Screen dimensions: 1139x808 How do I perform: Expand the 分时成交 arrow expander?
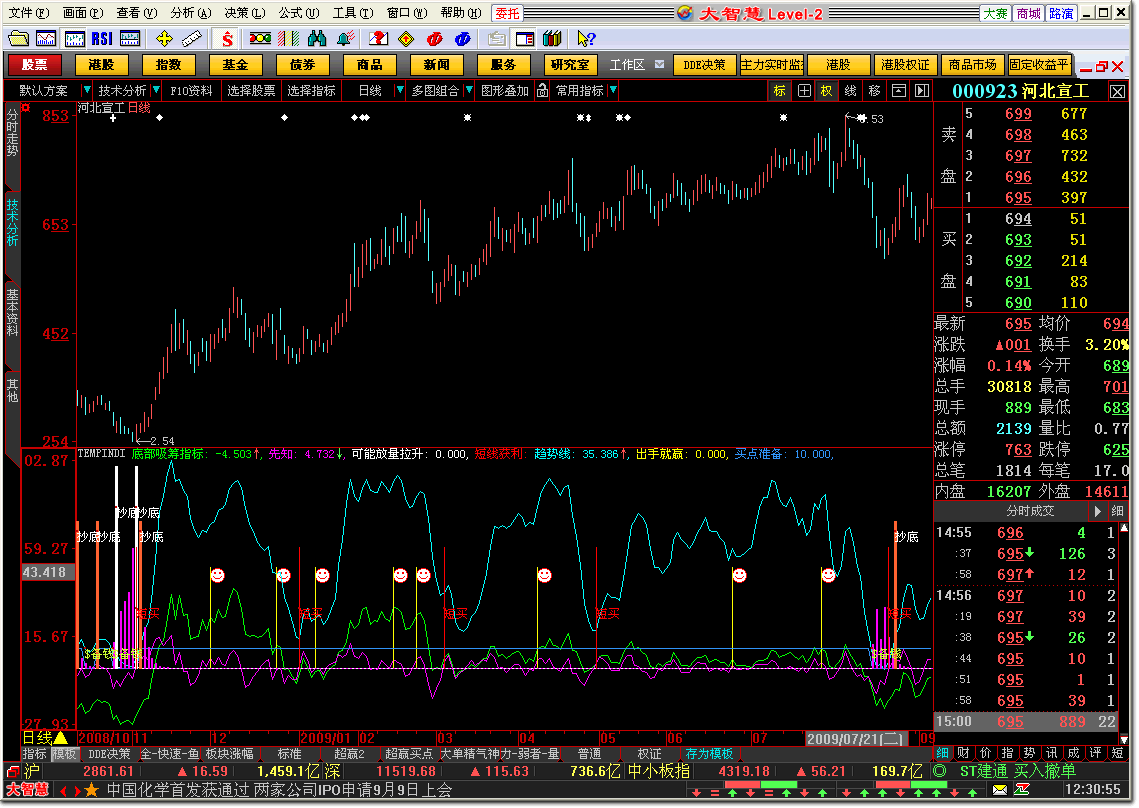coord(1097,512)
